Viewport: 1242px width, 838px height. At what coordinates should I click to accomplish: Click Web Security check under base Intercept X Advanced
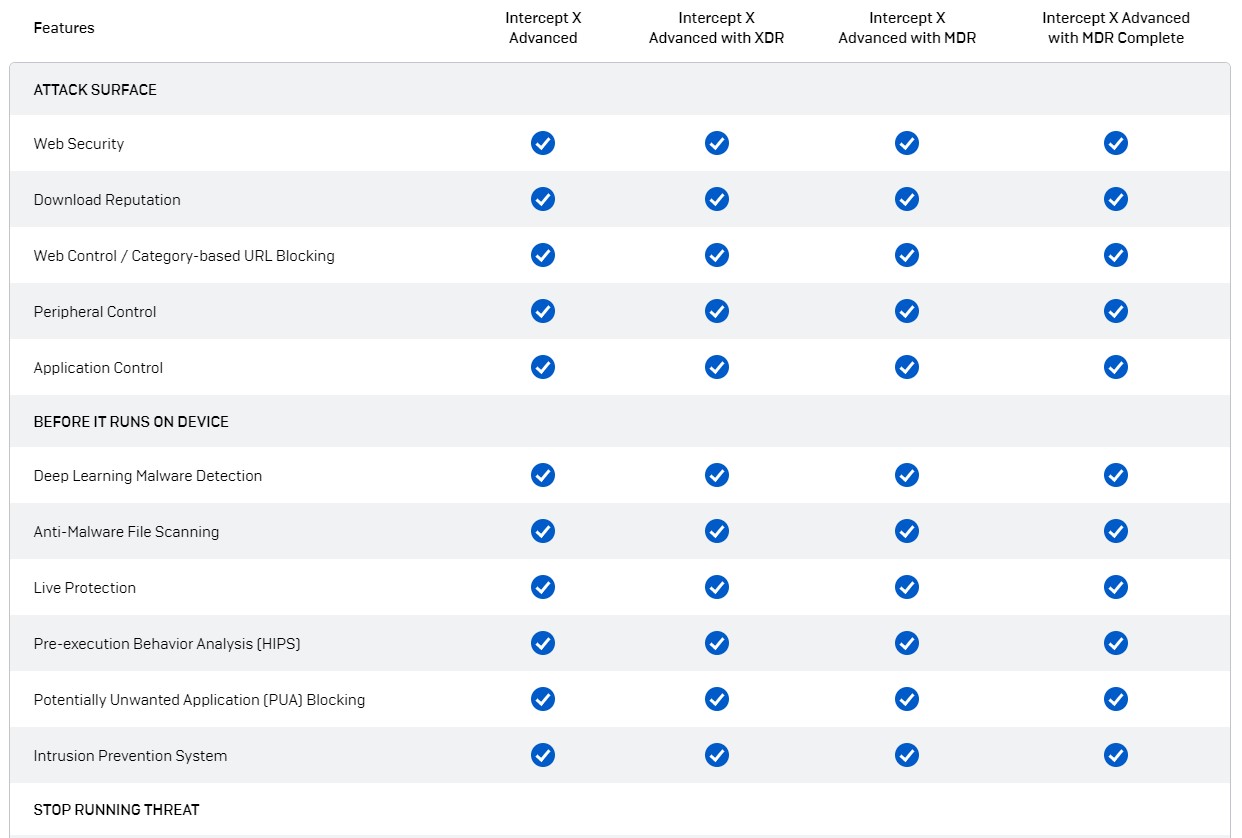click(x=543, y=143)
